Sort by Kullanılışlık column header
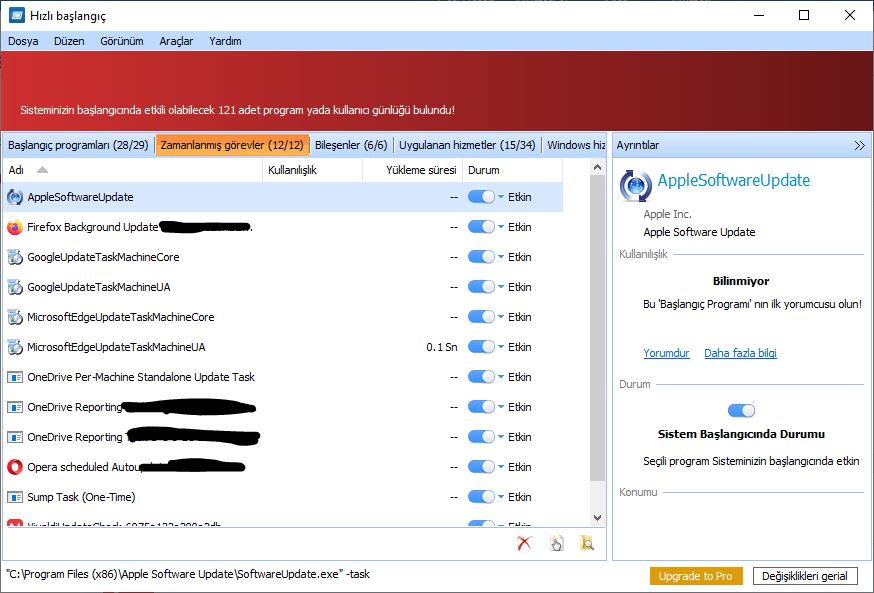The image size is (874, 593). click(312, 171)
